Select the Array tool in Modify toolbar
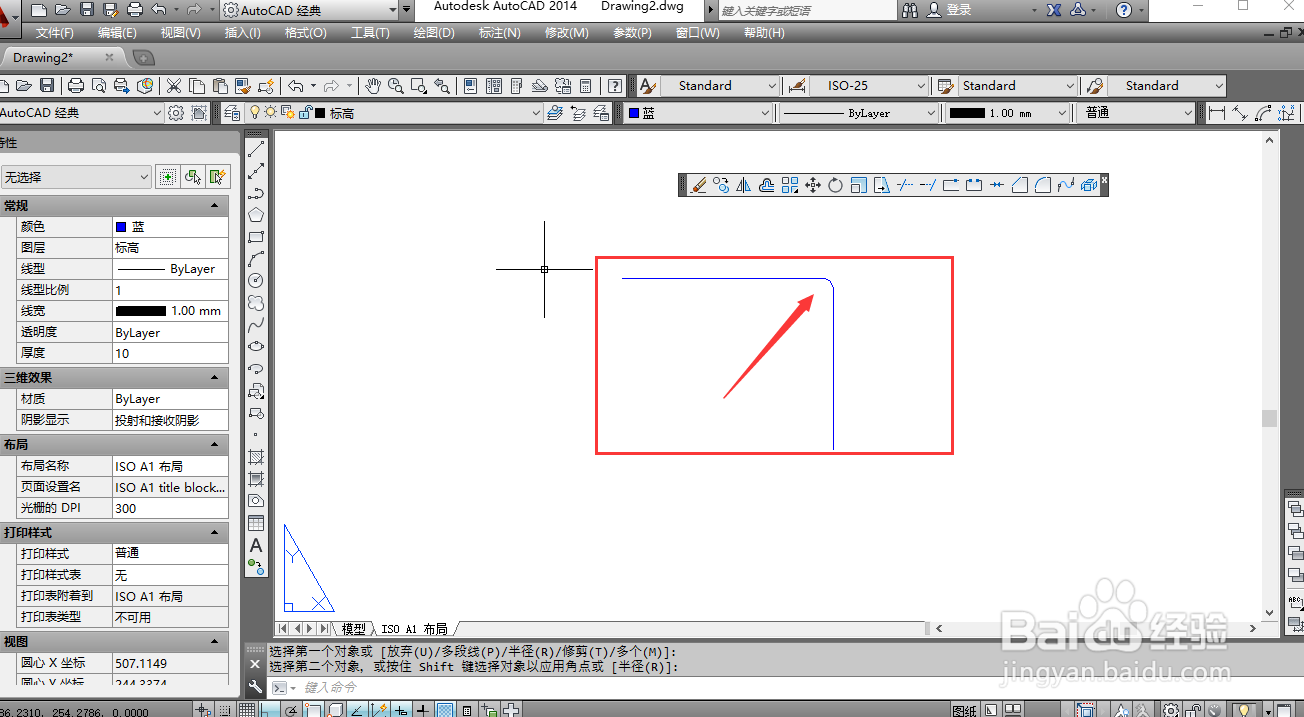 pos(790,185)
